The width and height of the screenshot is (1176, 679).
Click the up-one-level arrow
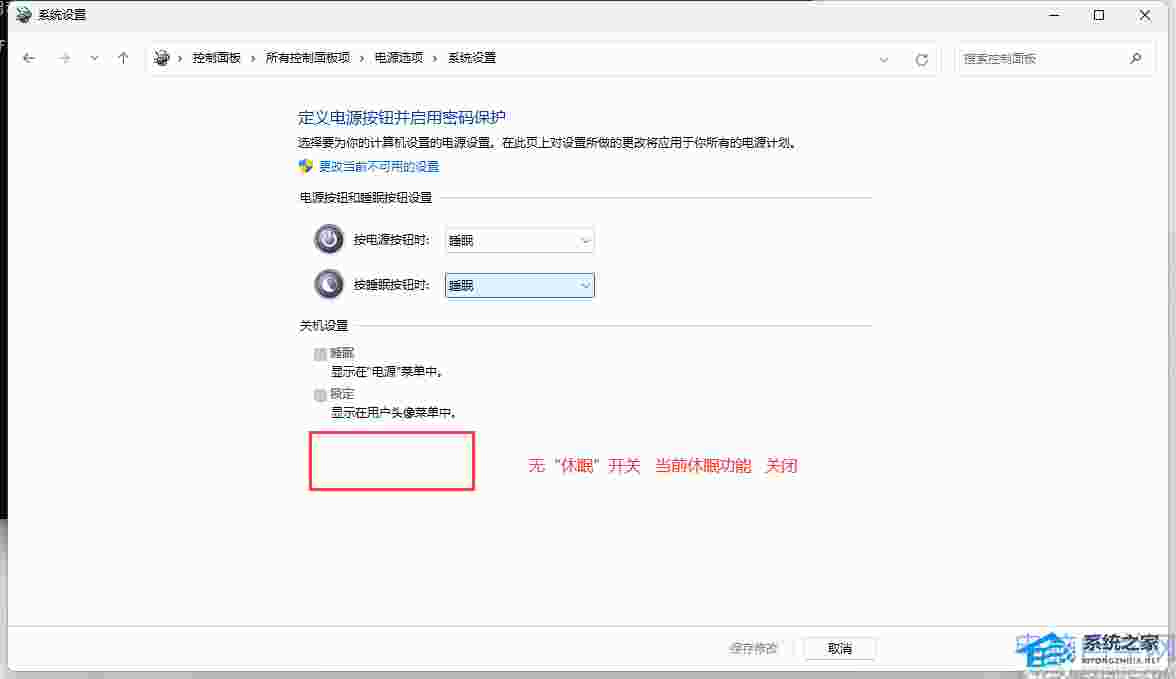[x=123, y=58]
